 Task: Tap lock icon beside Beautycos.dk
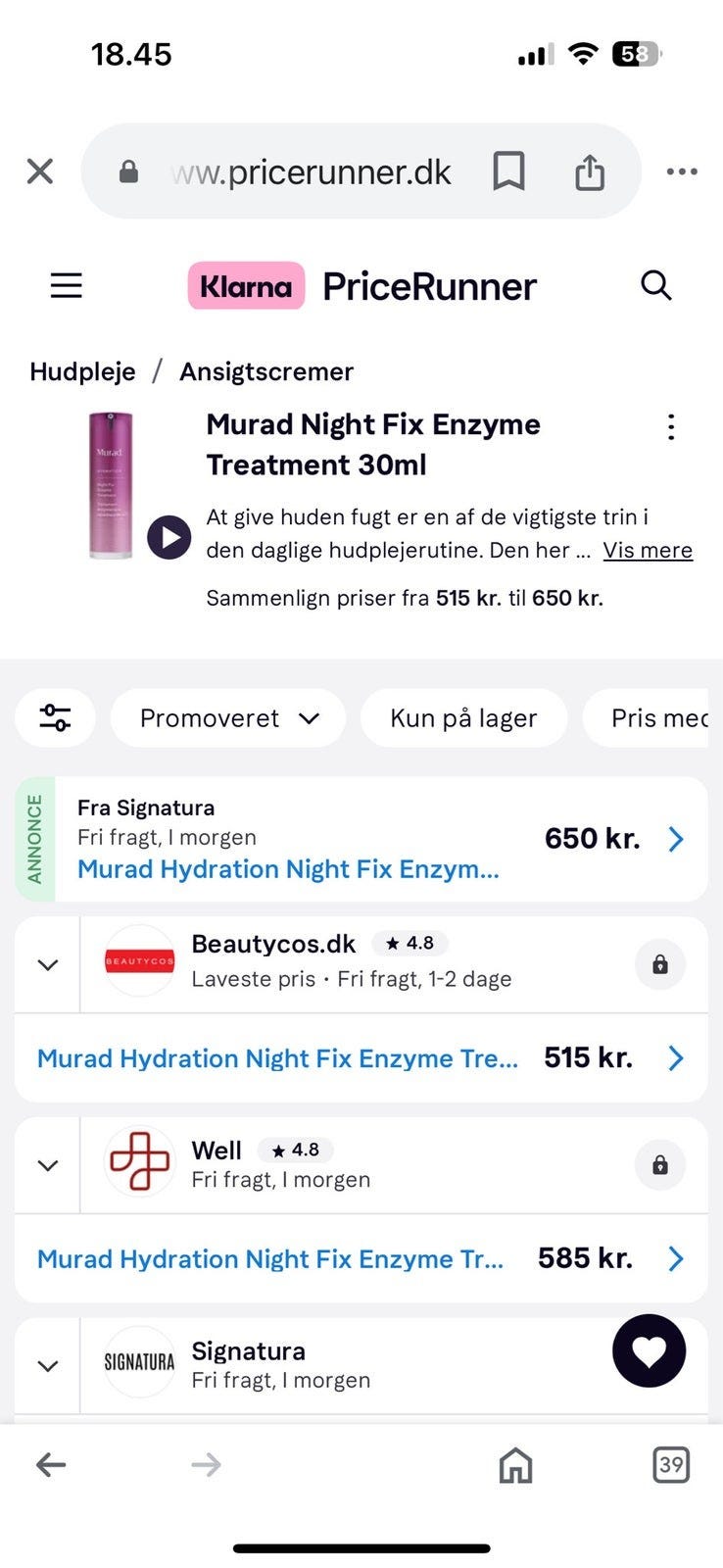(x=659, y=964)
